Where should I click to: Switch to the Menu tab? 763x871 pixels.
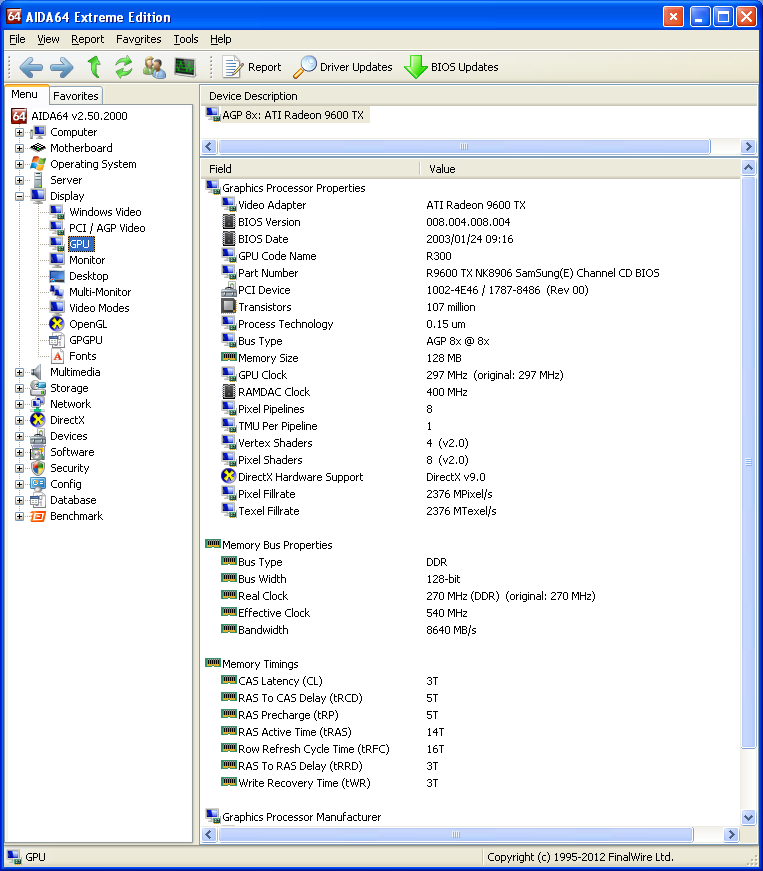pyautogui.click(x=25, y=94)
